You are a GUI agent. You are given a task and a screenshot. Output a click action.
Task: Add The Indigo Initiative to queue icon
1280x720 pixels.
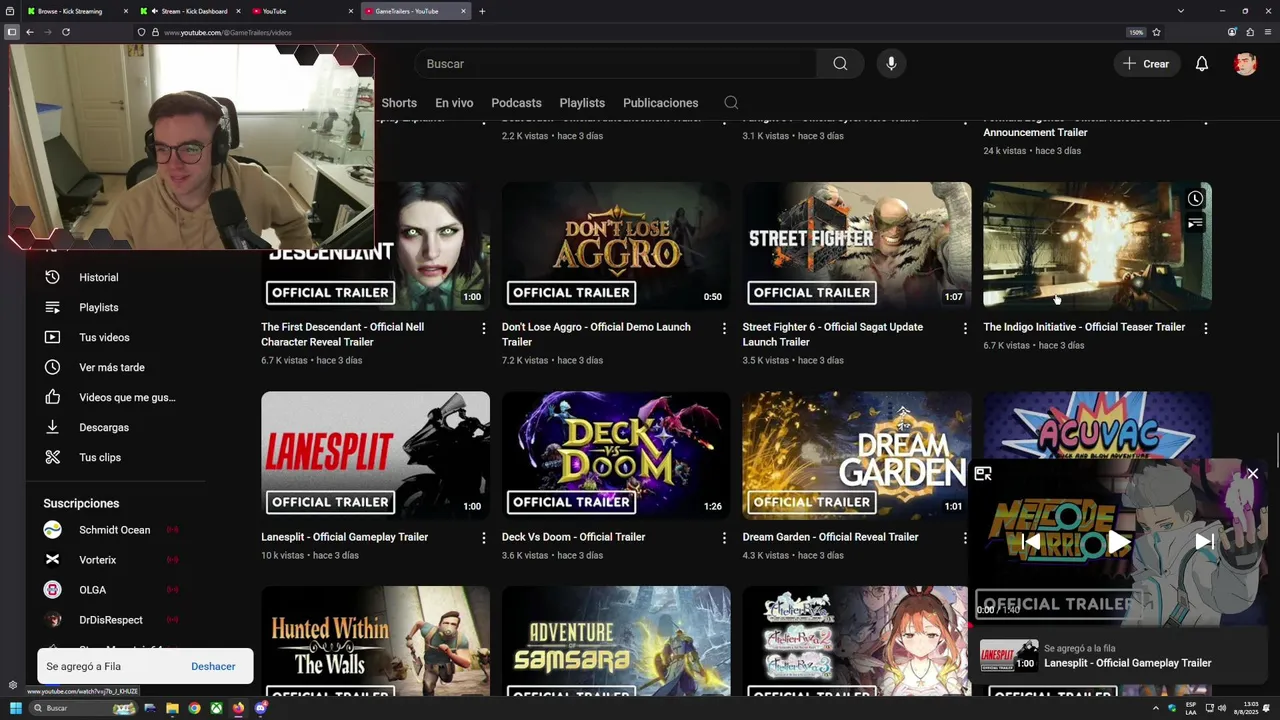click(x=1195, y=223)
